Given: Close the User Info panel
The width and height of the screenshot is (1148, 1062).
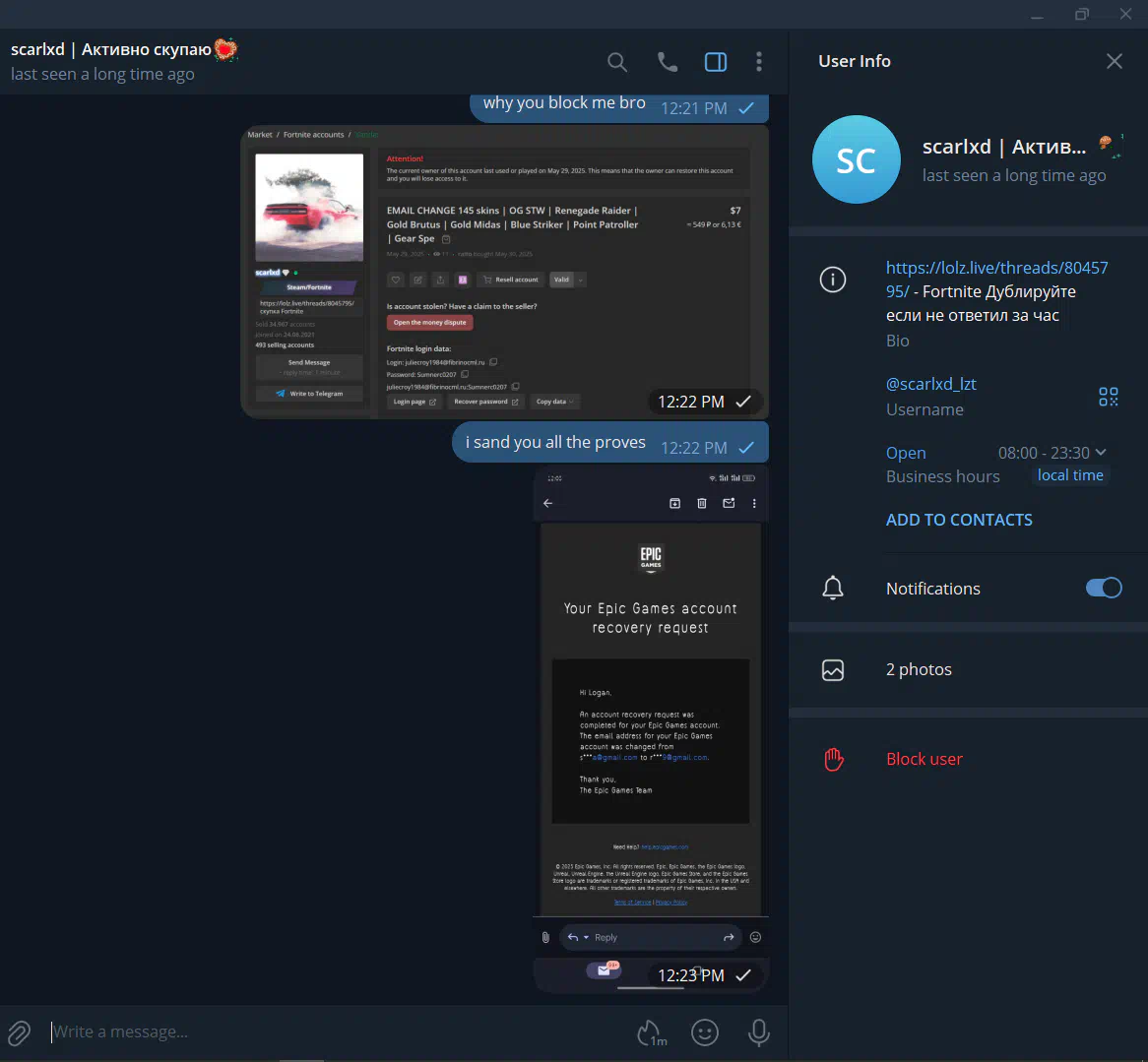Looking at the screenshot, I should point(1114,61).
